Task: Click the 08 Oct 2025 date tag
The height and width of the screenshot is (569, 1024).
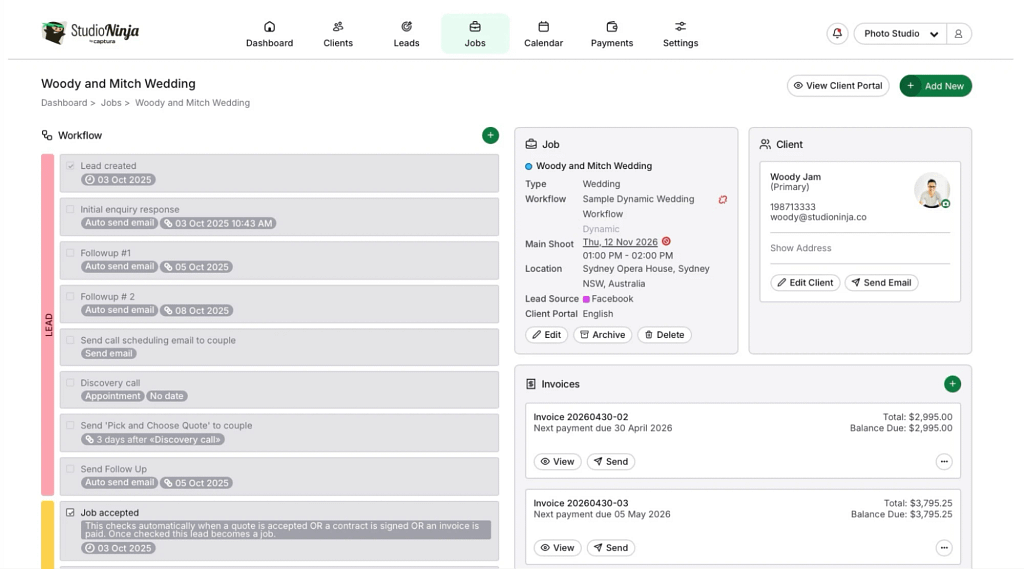Action: (x=197, y=310)
